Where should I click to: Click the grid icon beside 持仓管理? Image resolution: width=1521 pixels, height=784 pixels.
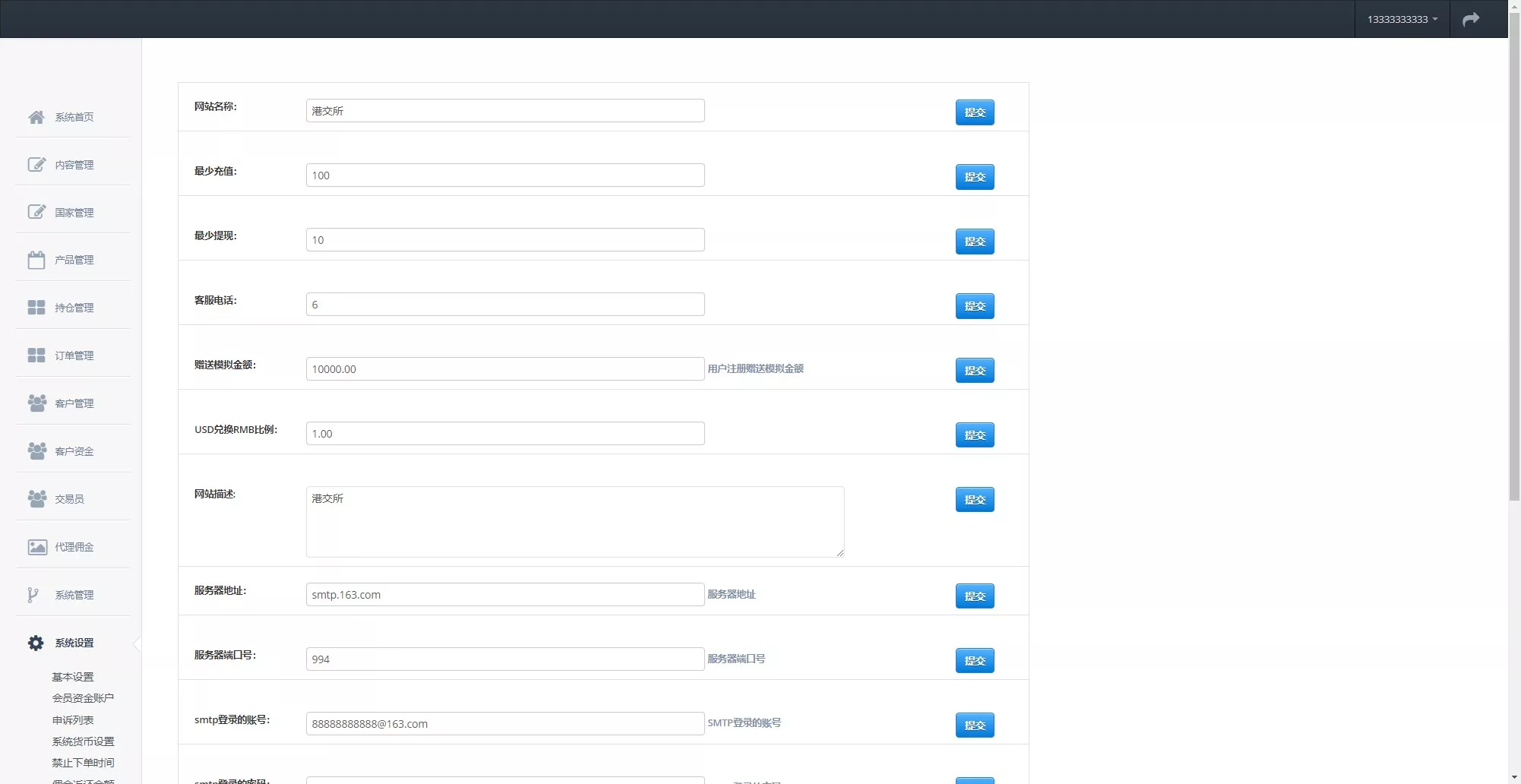[36, 308]
